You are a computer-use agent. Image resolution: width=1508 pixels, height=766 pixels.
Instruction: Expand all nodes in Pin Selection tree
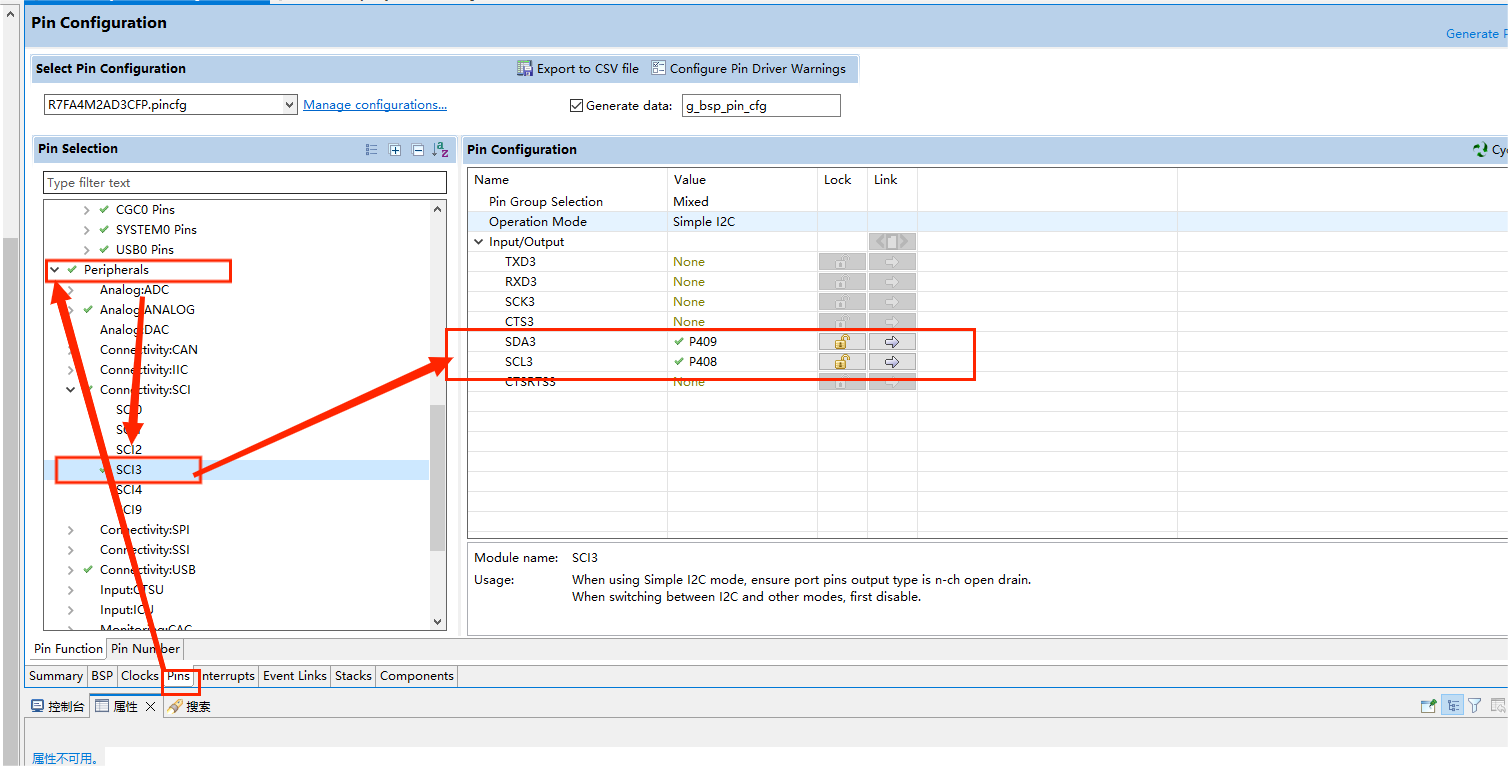pos(395,149)
